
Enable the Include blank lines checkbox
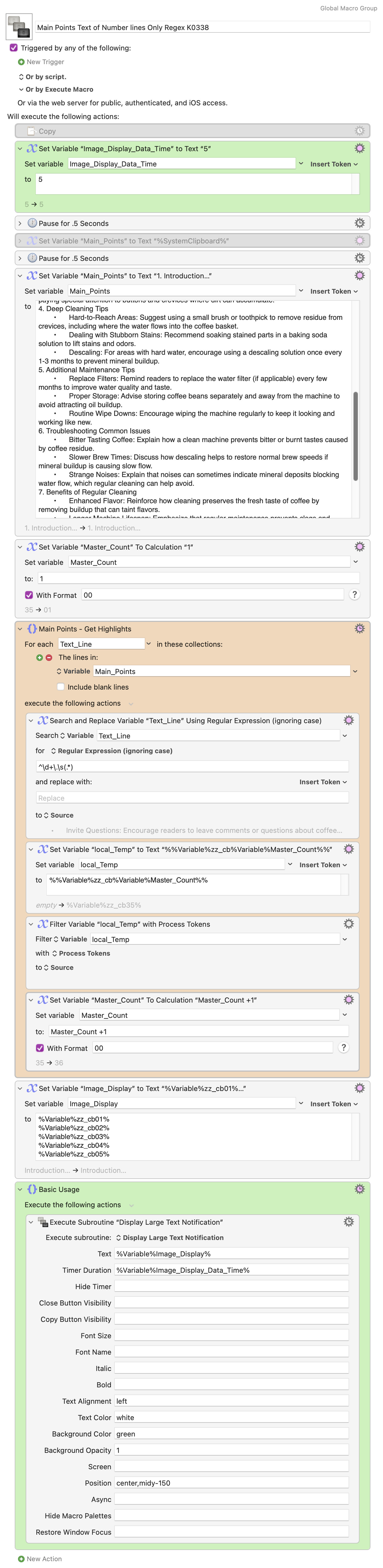(60, 687)
